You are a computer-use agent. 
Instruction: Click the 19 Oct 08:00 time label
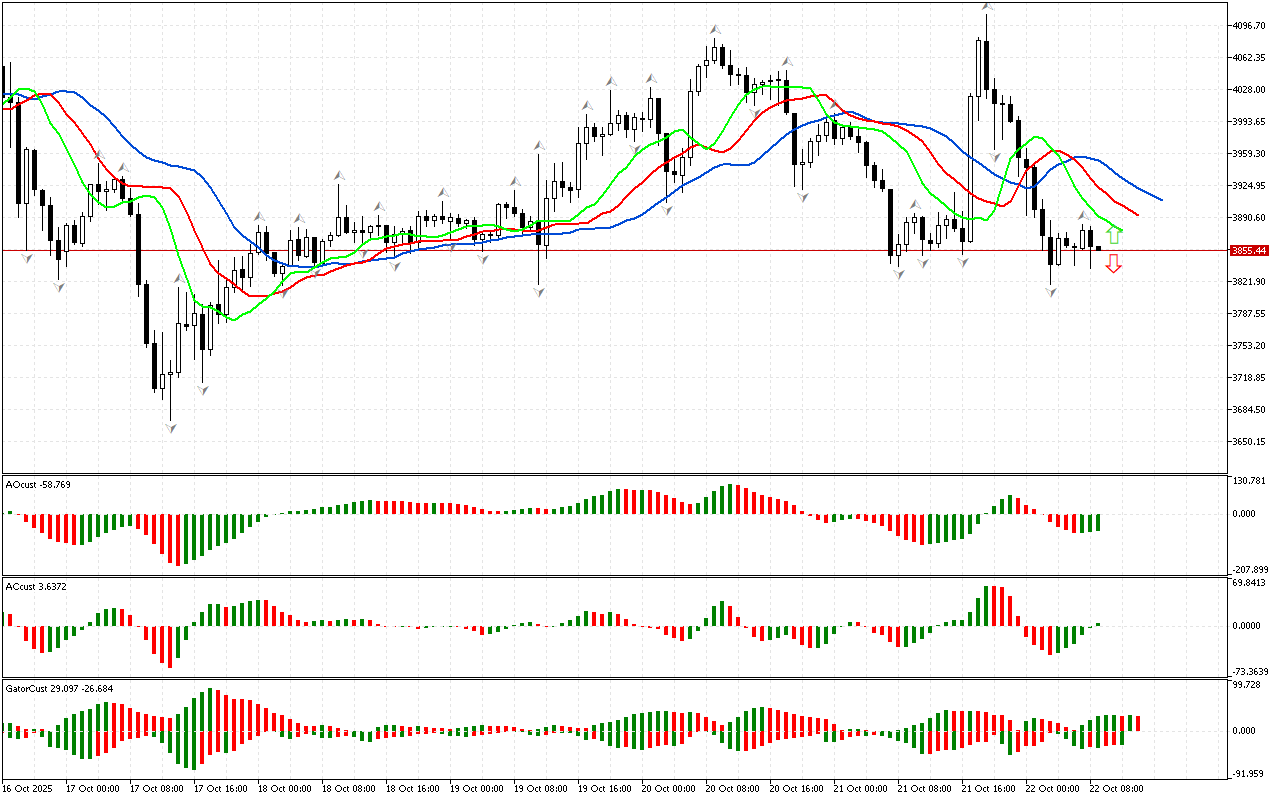[540, 789]
